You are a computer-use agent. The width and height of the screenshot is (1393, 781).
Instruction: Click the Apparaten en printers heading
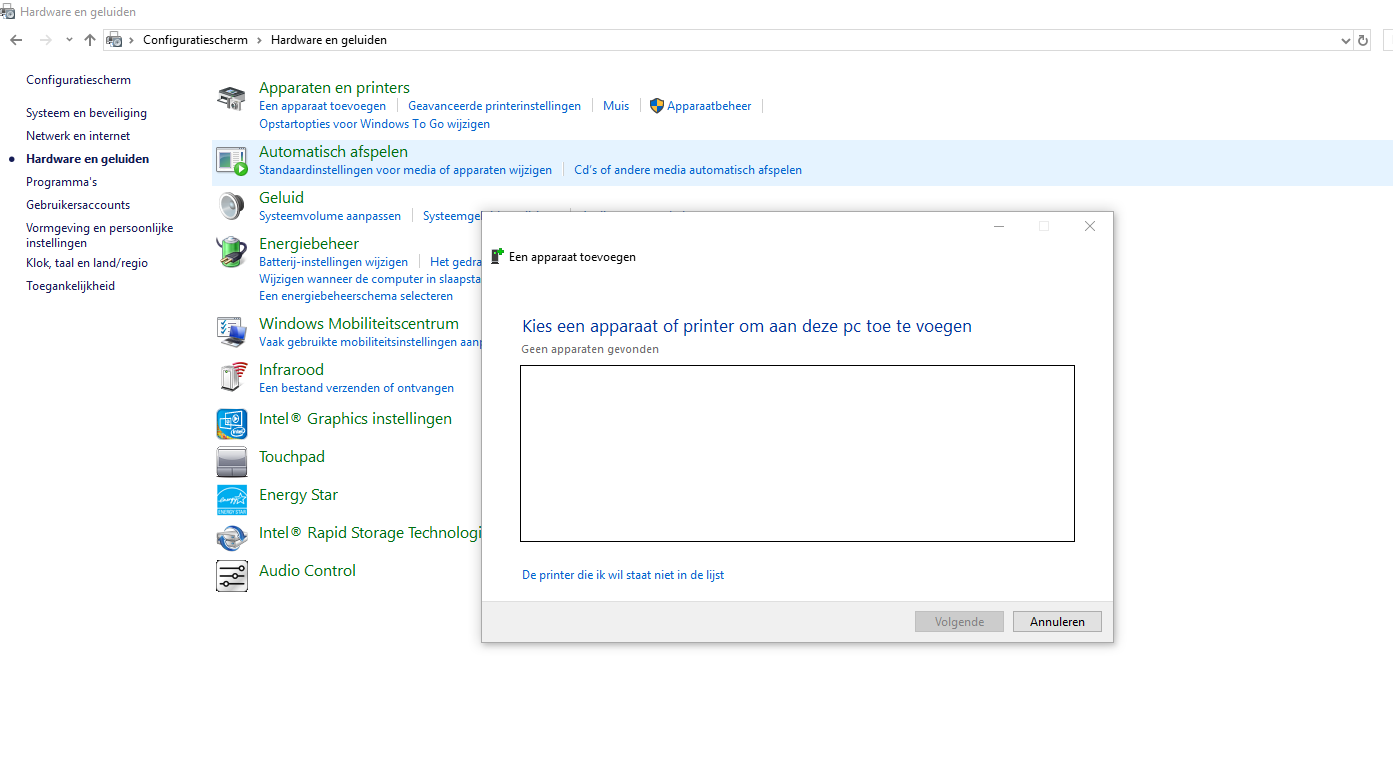coord(334,88)
